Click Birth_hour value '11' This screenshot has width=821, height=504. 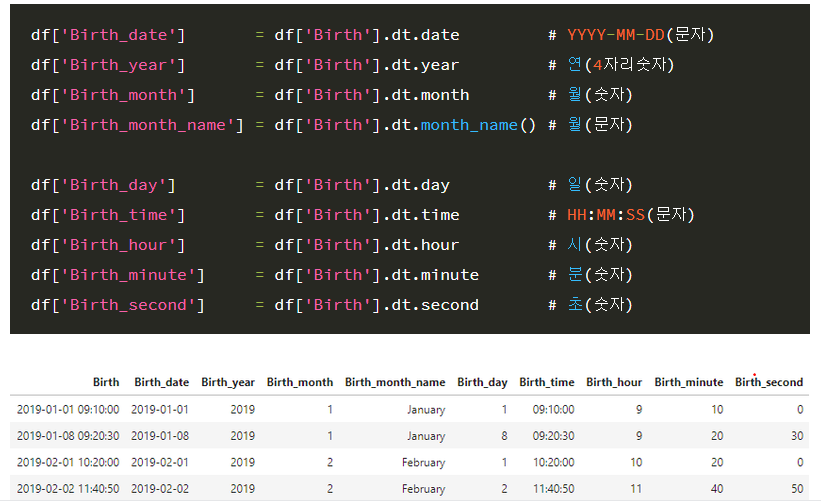636,489
